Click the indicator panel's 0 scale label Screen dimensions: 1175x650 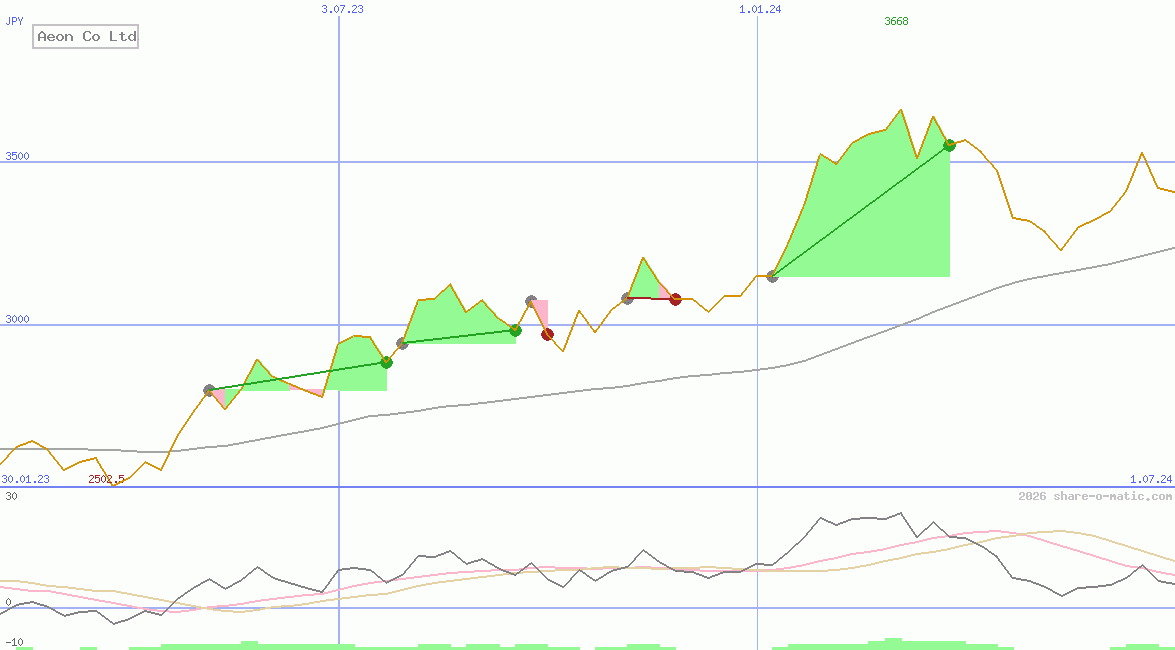pyautogui.click(x=7, y=602)
